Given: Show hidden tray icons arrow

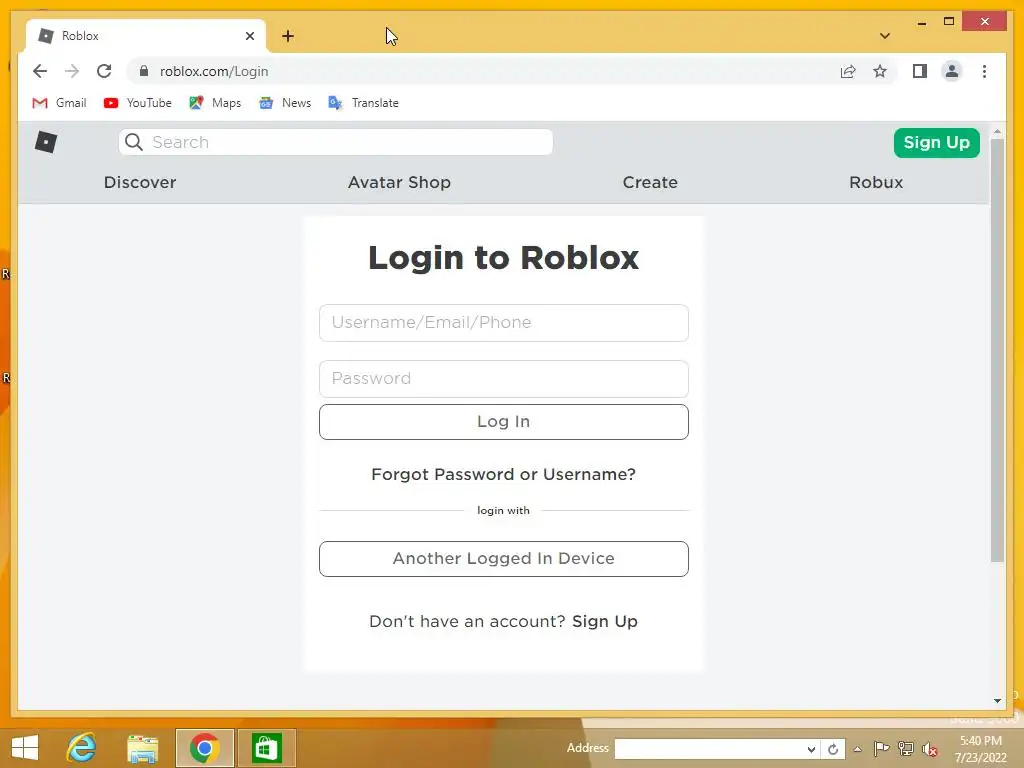Looking at the screenshot, I should coord(857,749).
